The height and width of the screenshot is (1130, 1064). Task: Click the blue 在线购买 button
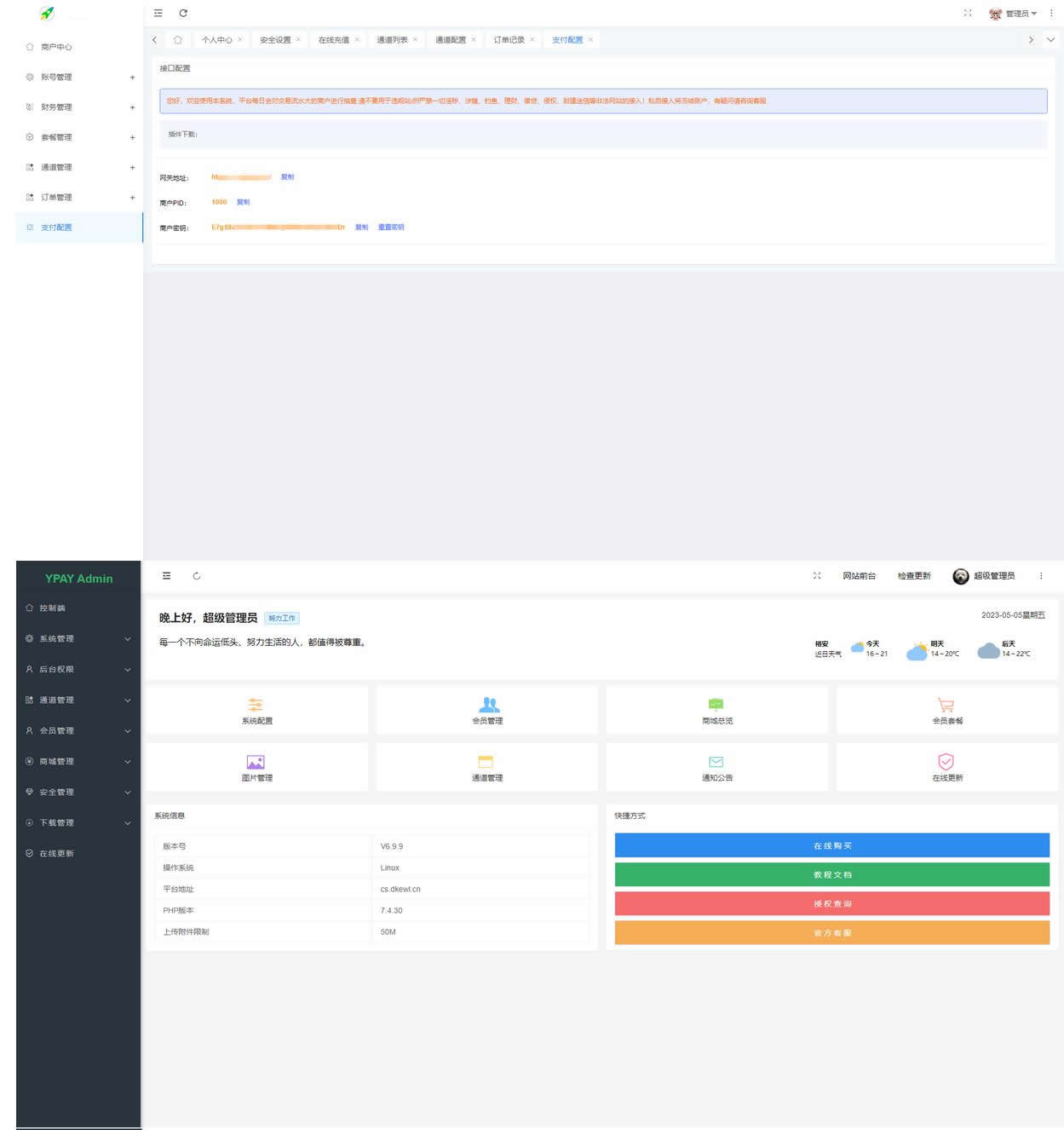pyautogui.click(x=831, y=845)
